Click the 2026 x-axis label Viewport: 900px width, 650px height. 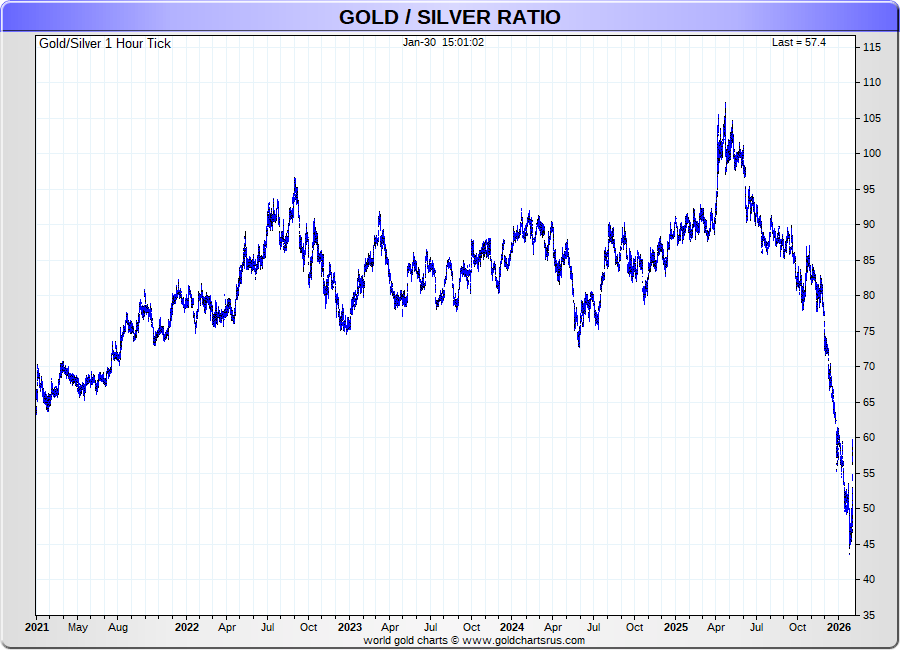coord(839,628)
